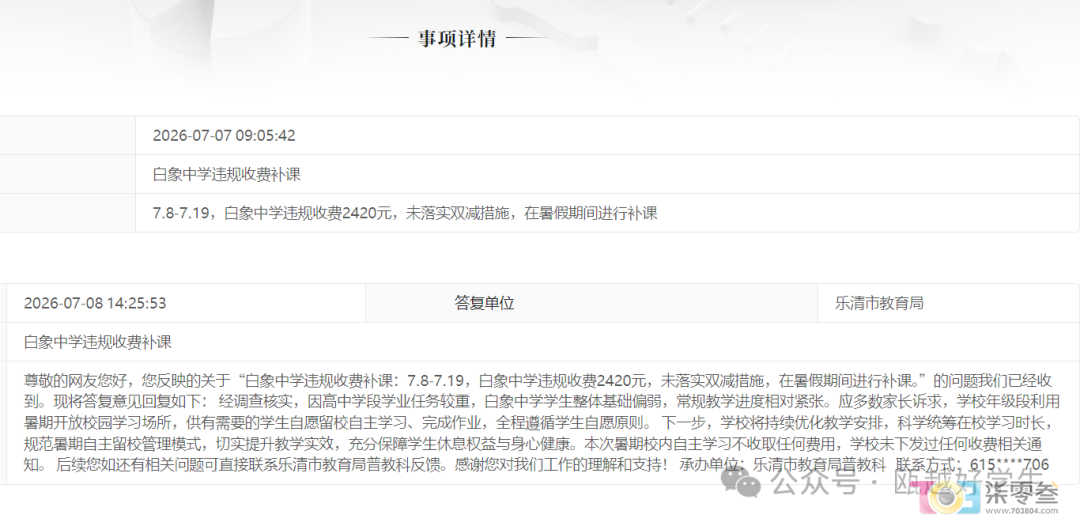
Task: Click the empty label cell beside submission time
Action: tap(68, 136)
